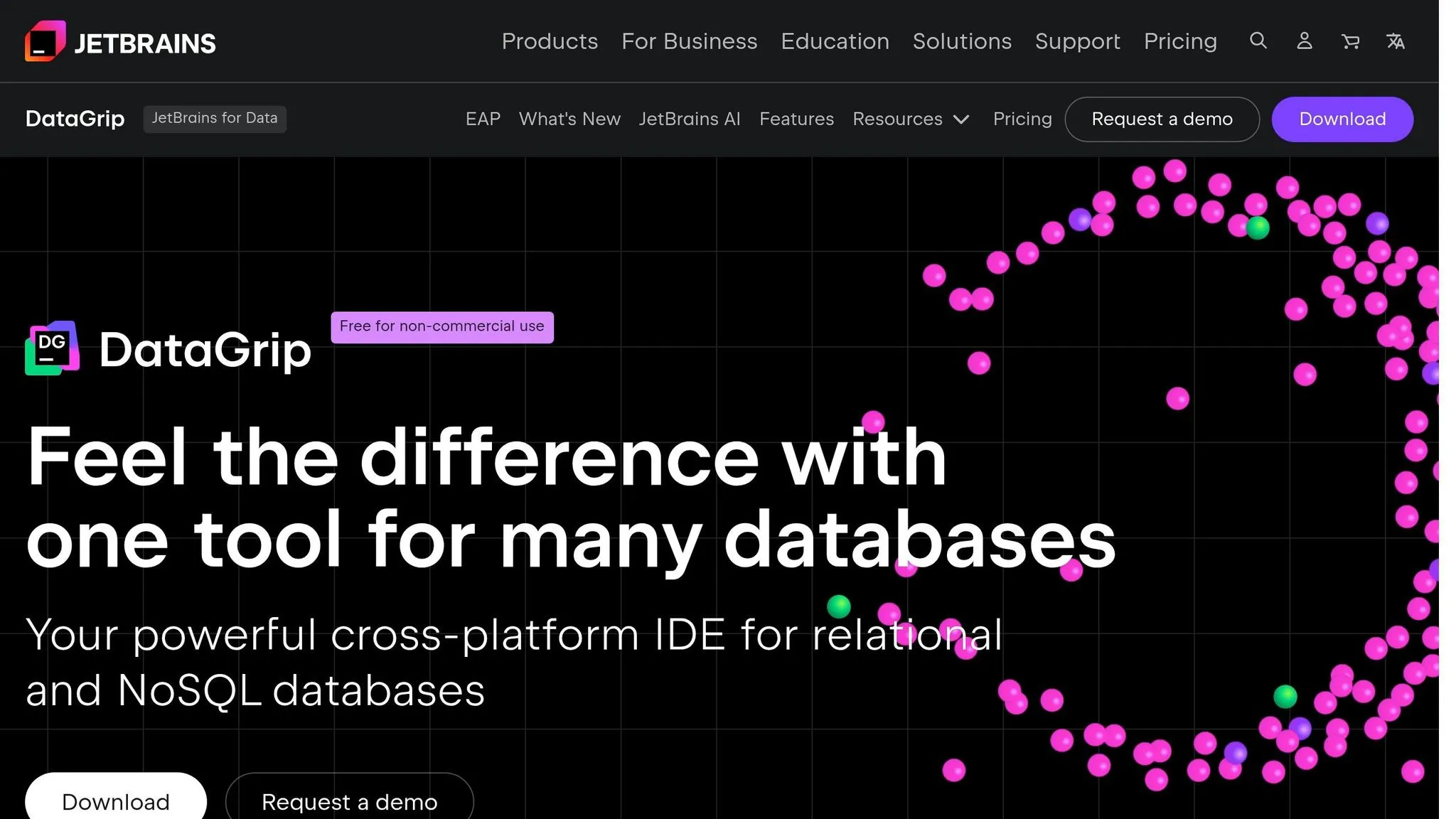
Task: Go to the Features page
Action: pyautogui.click(x=796, y=119)
